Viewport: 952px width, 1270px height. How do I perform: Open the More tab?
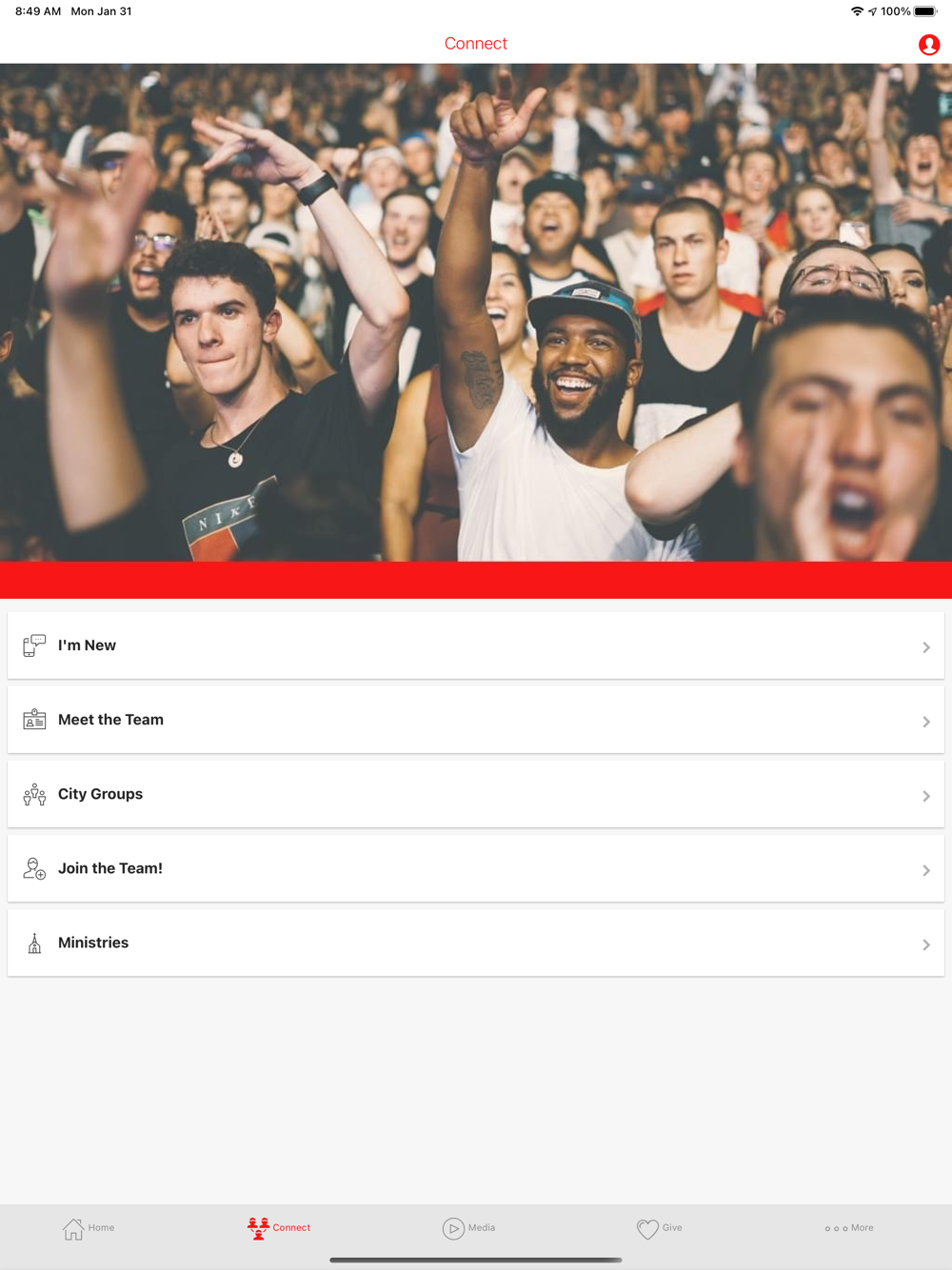click(x=849, y=1228)
